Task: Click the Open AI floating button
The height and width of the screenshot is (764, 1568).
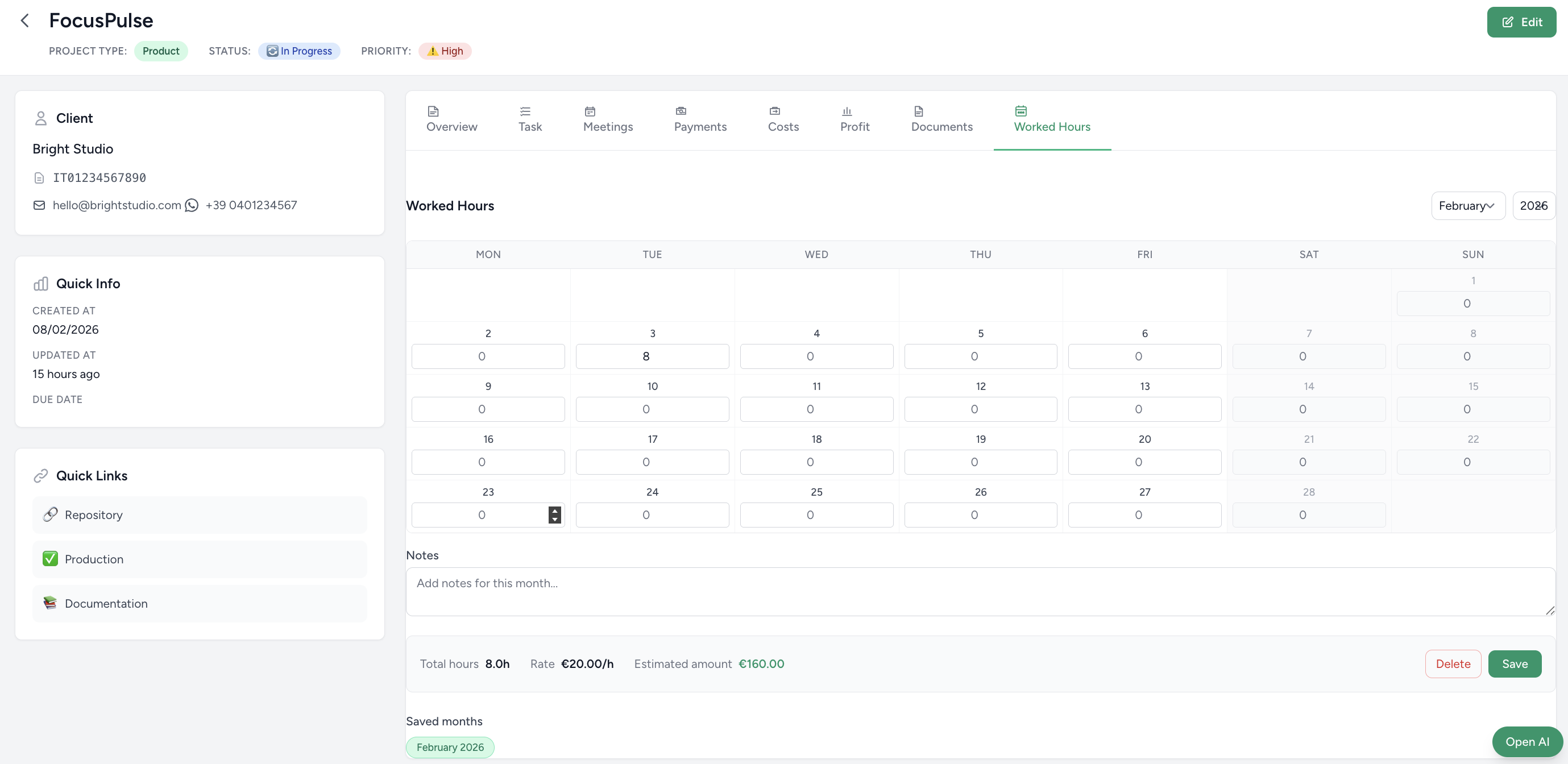Action: click(1526, 741)
